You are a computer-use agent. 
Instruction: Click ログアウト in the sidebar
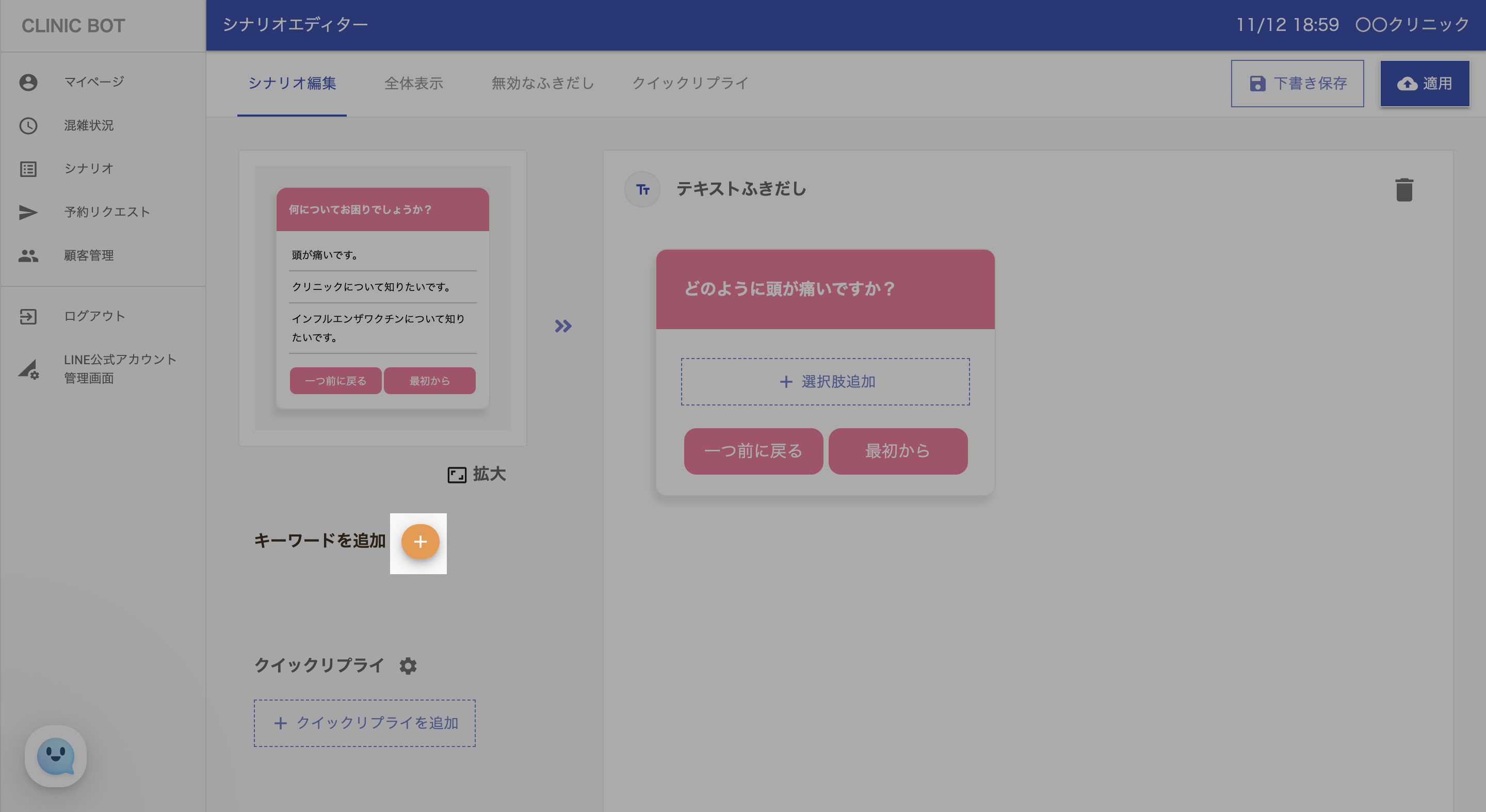pos(94,315)
